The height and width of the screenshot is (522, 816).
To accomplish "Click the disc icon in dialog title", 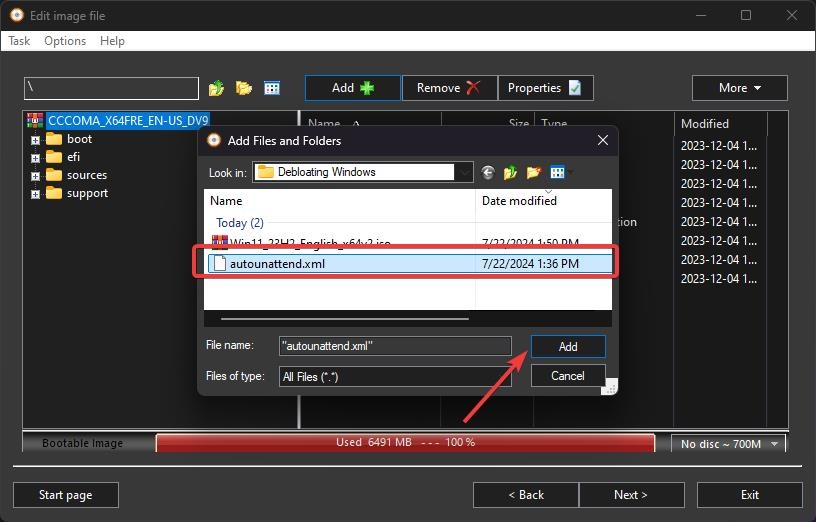I will [x=214, y=140].
